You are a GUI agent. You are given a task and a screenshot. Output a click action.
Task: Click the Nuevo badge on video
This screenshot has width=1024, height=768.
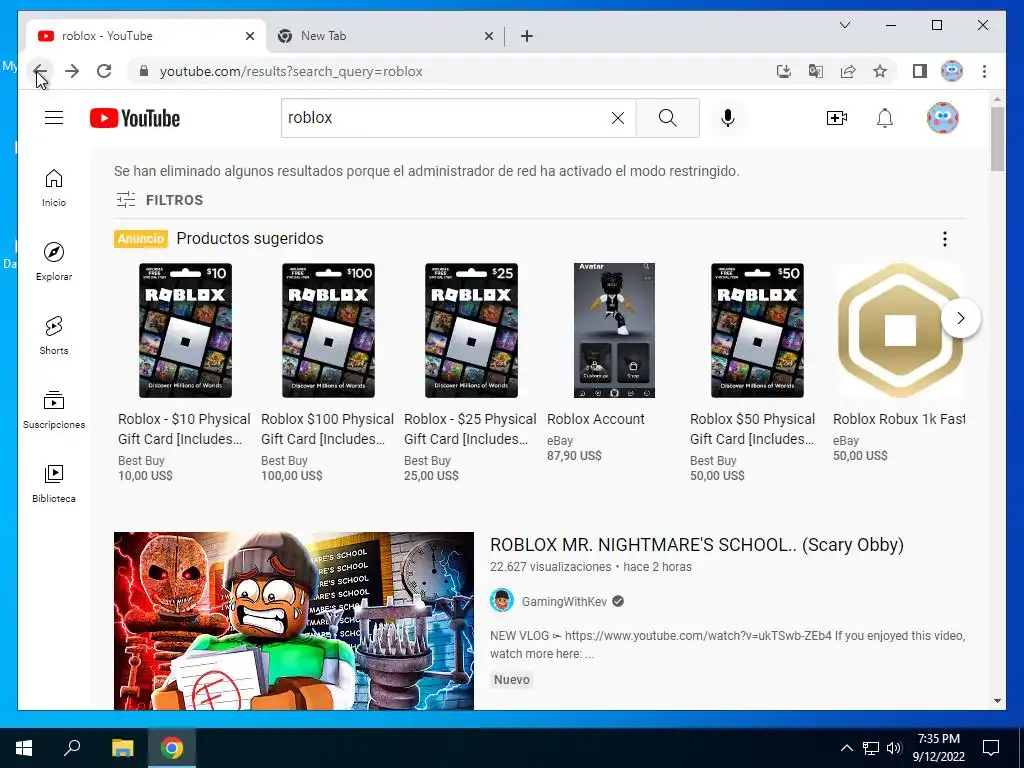coord(511,680)
